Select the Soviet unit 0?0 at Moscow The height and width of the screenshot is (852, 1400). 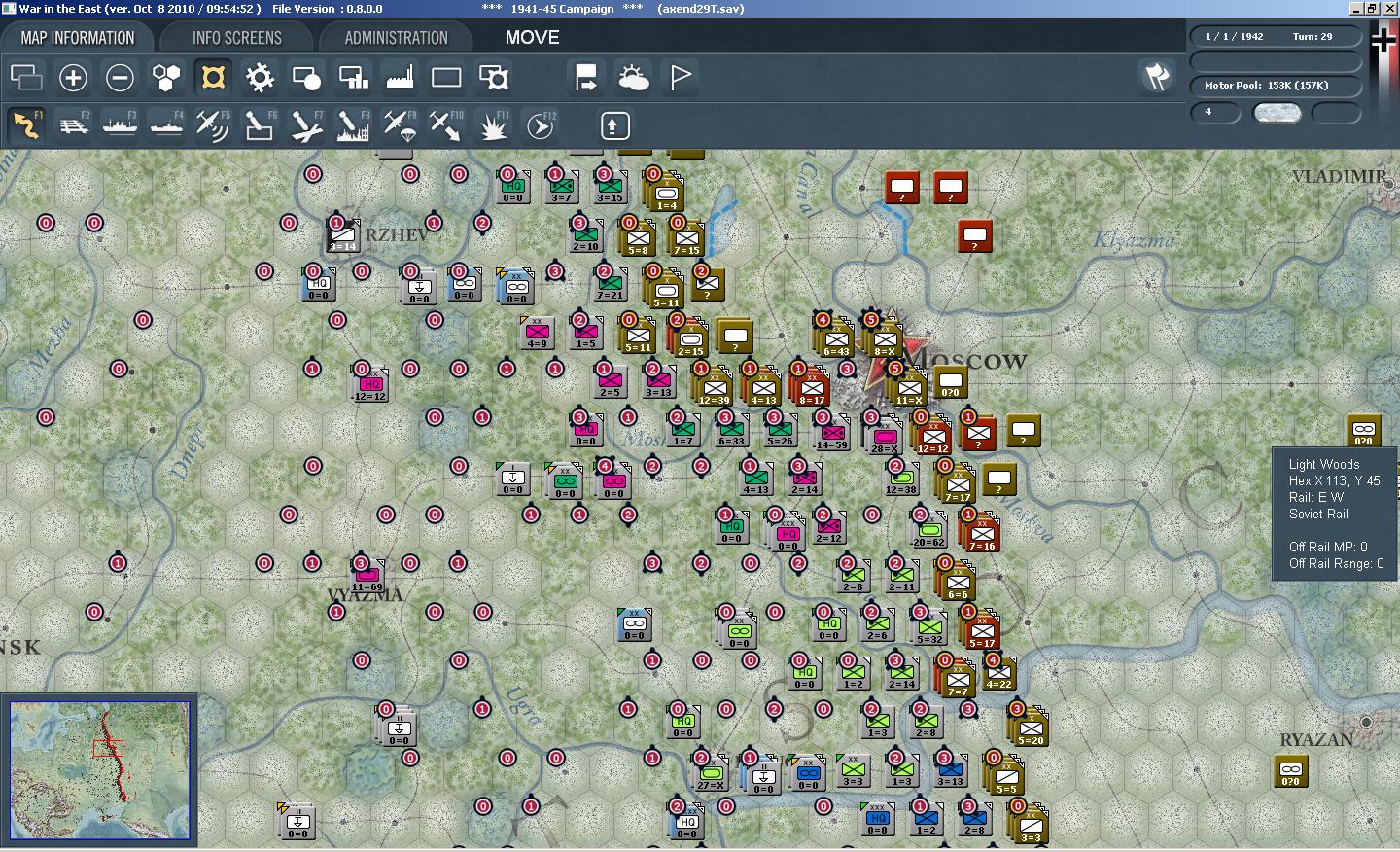point(950,383)
